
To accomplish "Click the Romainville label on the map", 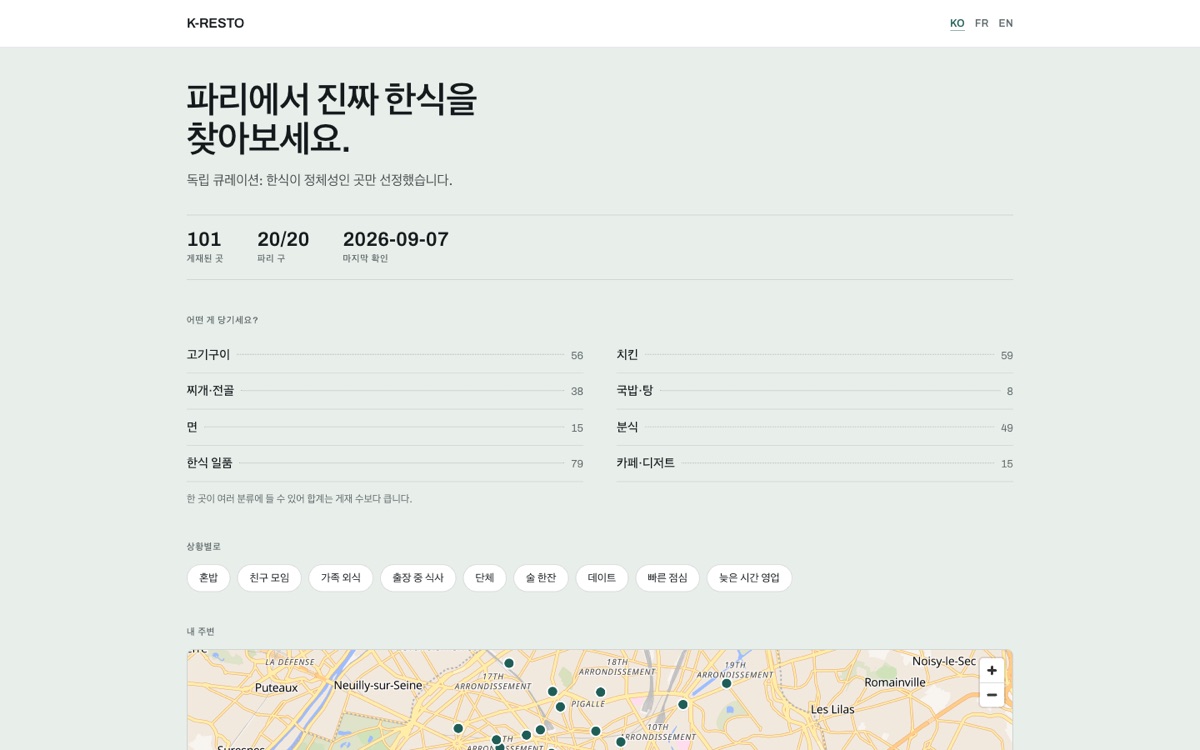I will pyautogui.click(x=895, y=682).
